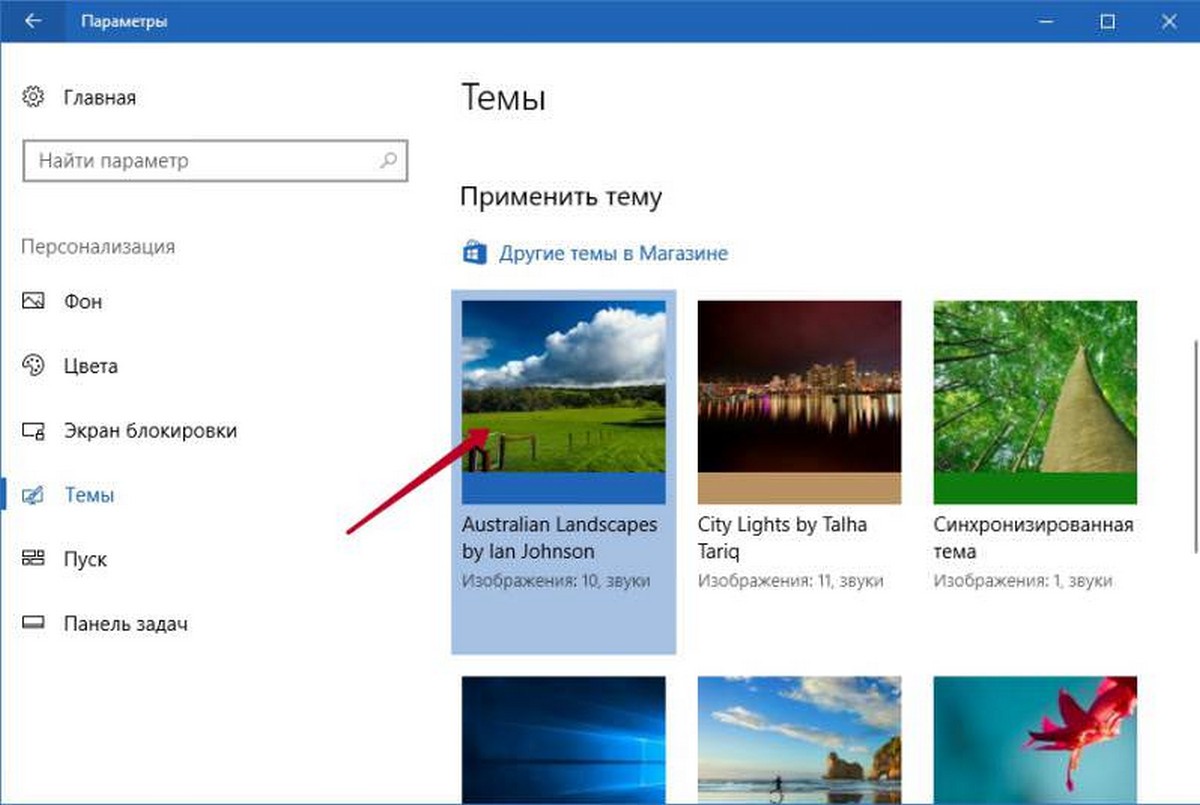Click the picture icon beside Фон

[33, 301]
